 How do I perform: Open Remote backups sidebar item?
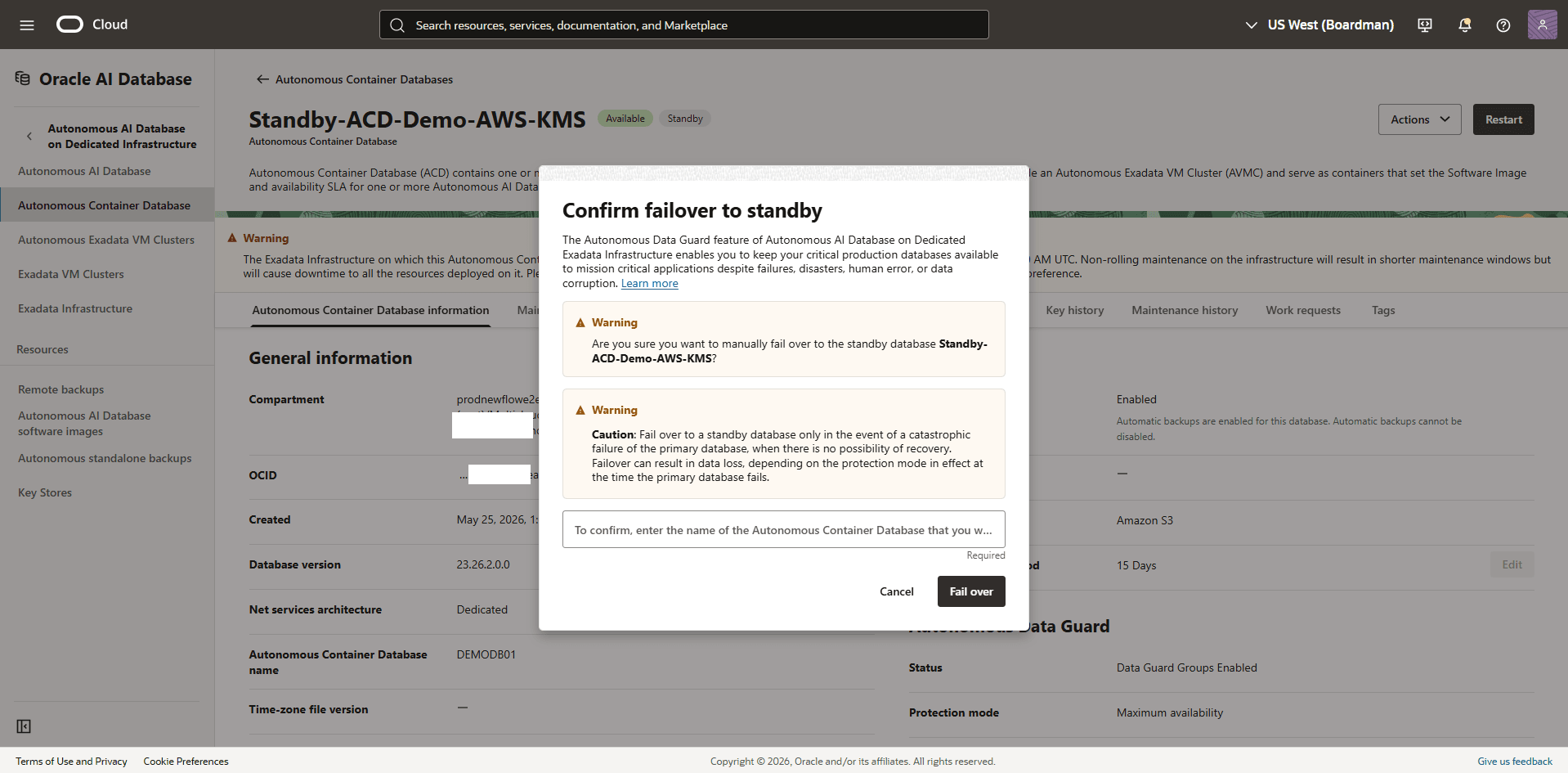(x=61, y=389)
